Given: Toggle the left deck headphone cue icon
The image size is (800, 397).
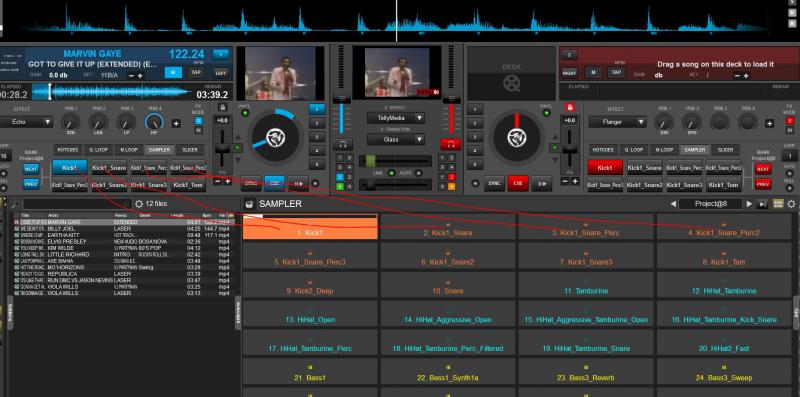Looking at the screenshot, I should (x=342, y=145).
